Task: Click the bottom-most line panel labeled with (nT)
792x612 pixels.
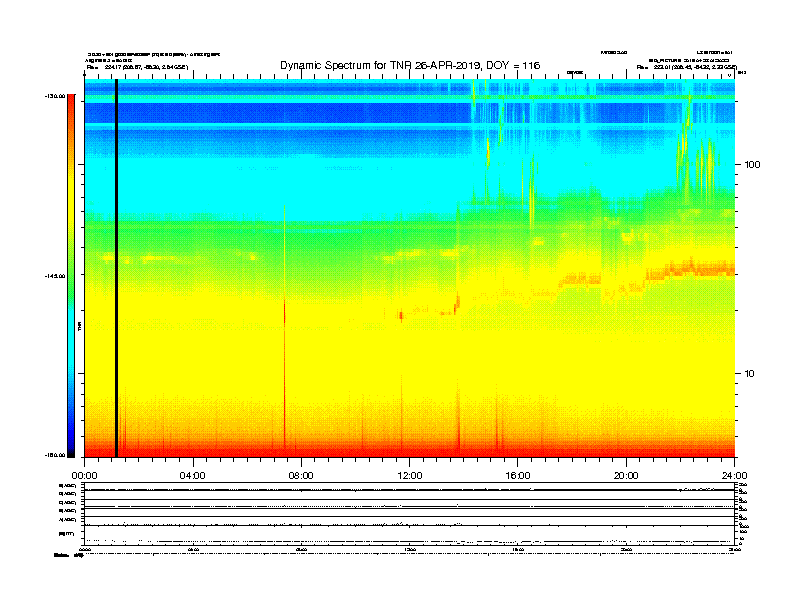Action: (x=409, y=534)
